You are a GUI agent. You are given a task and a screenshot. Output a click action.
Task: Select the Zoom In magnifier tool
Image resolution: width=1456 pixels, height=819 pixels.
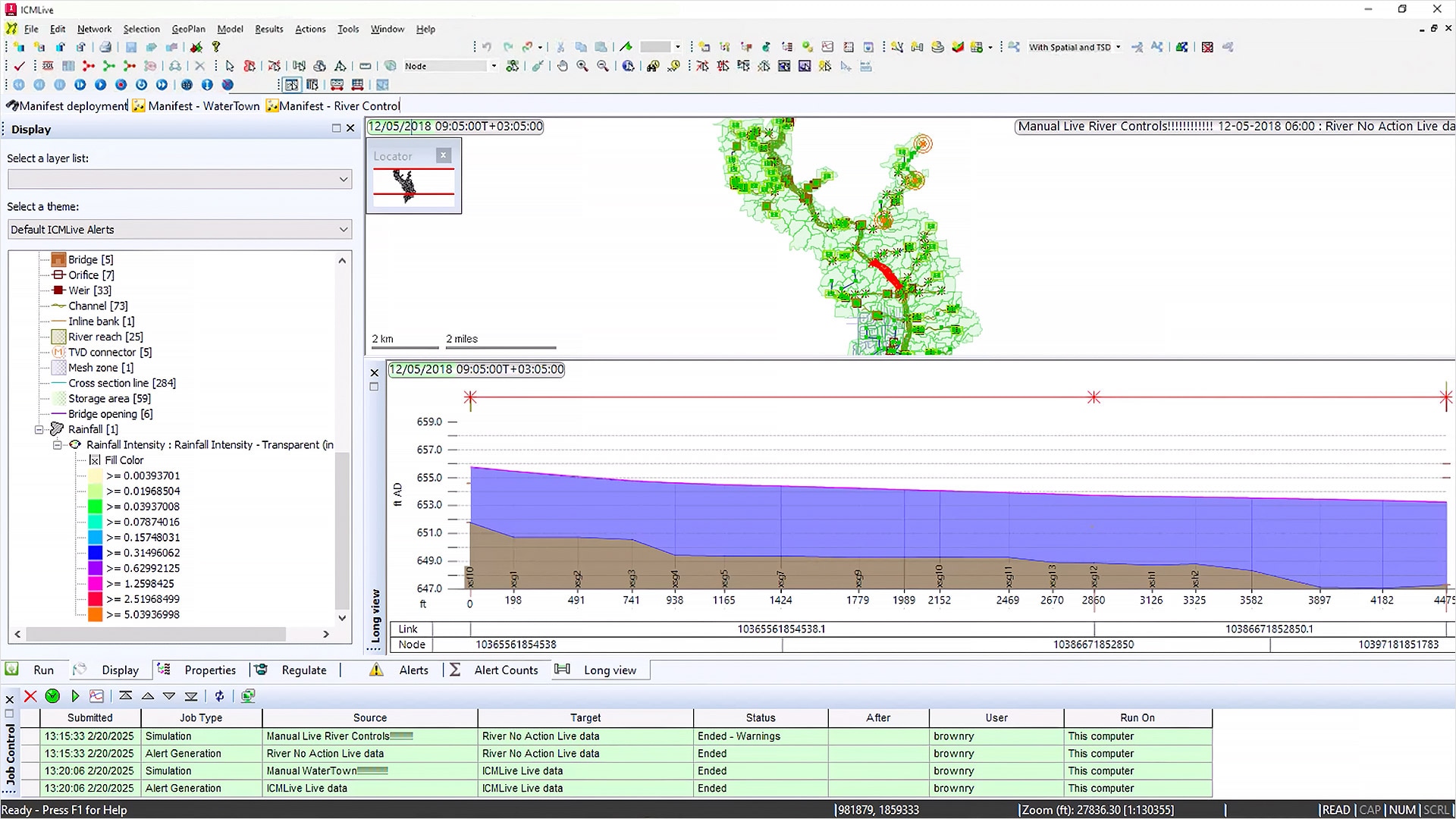click(x=582, y=66)
